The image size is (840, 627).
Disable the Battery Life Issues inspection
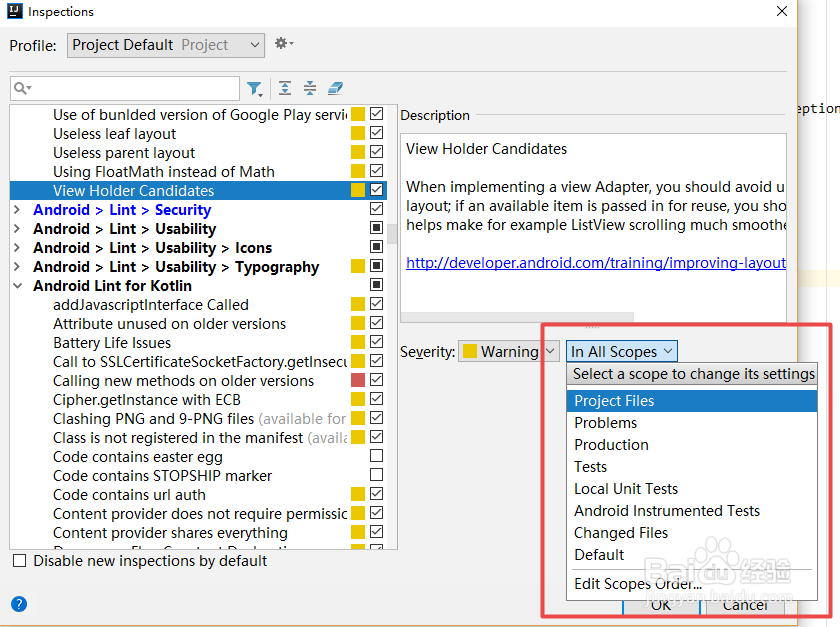[x=376, y=342]
